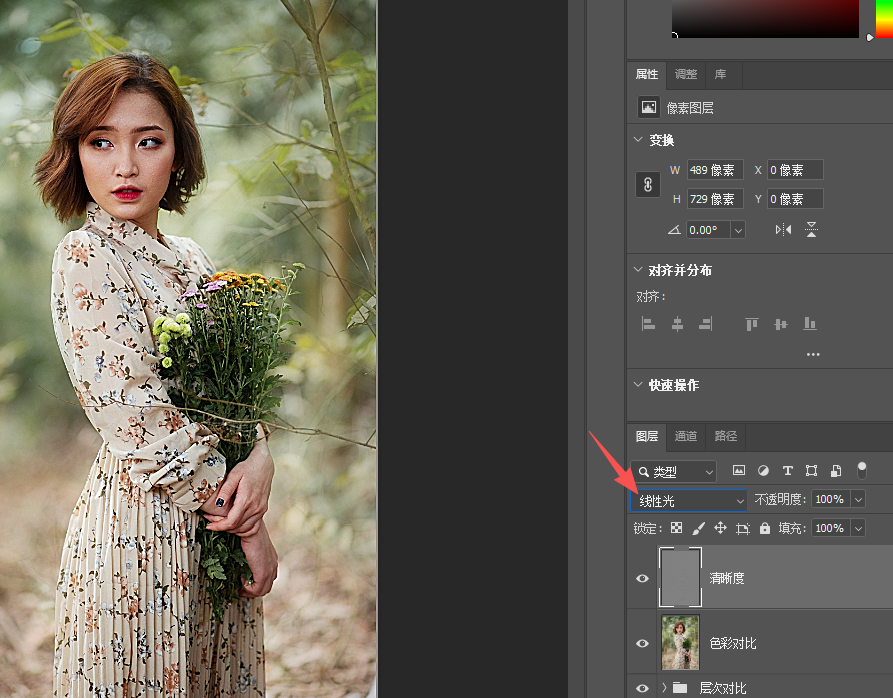Switch to the 调整 tab
Viewport: 893px width, 698px height.
686,74
